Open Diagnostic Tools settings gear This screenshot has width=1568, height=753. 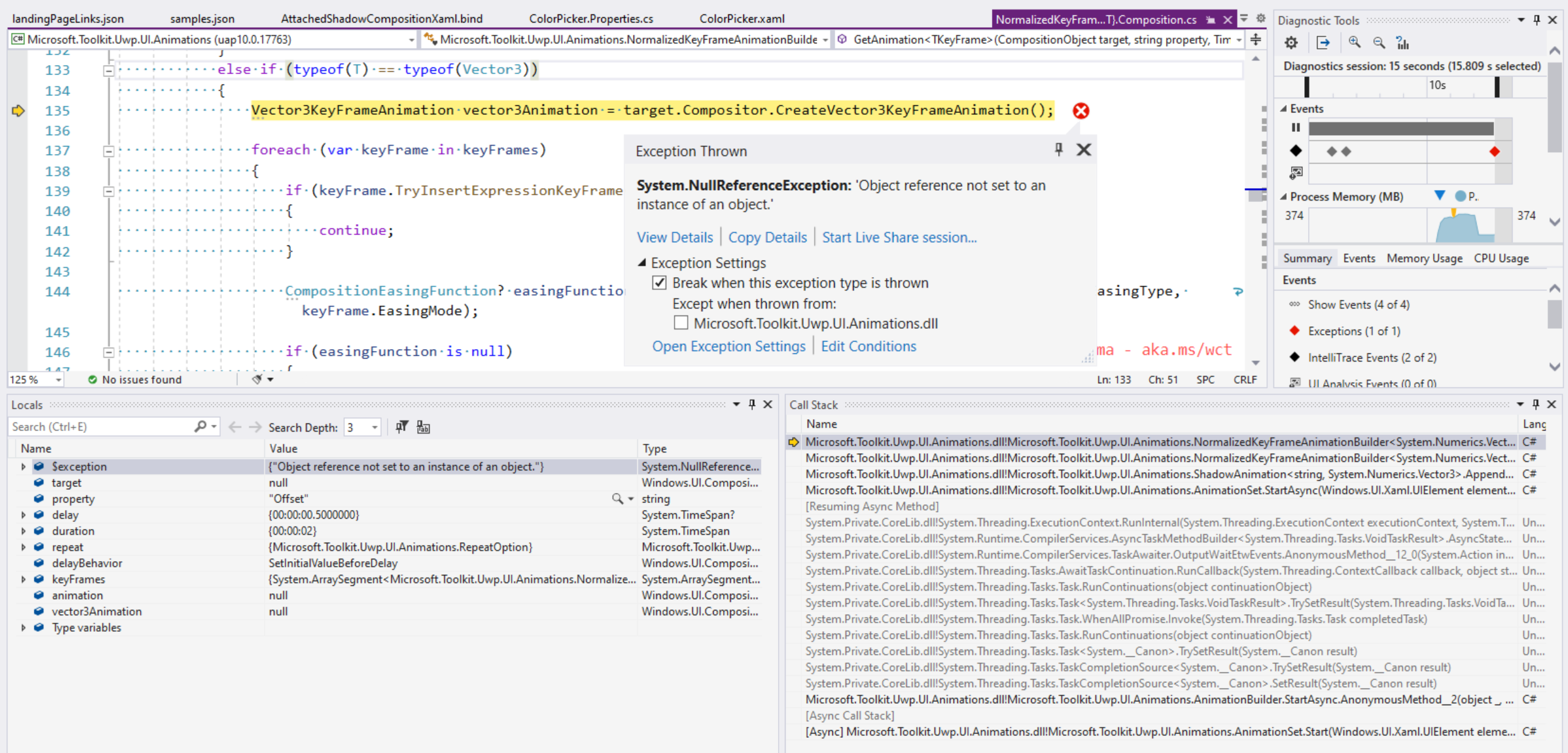point(1291,43)
